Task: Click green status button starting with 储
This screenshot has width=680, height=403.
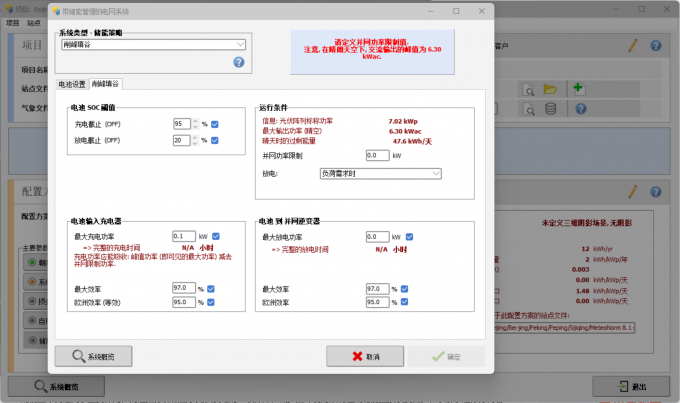Action: click(x=36, y=340)
